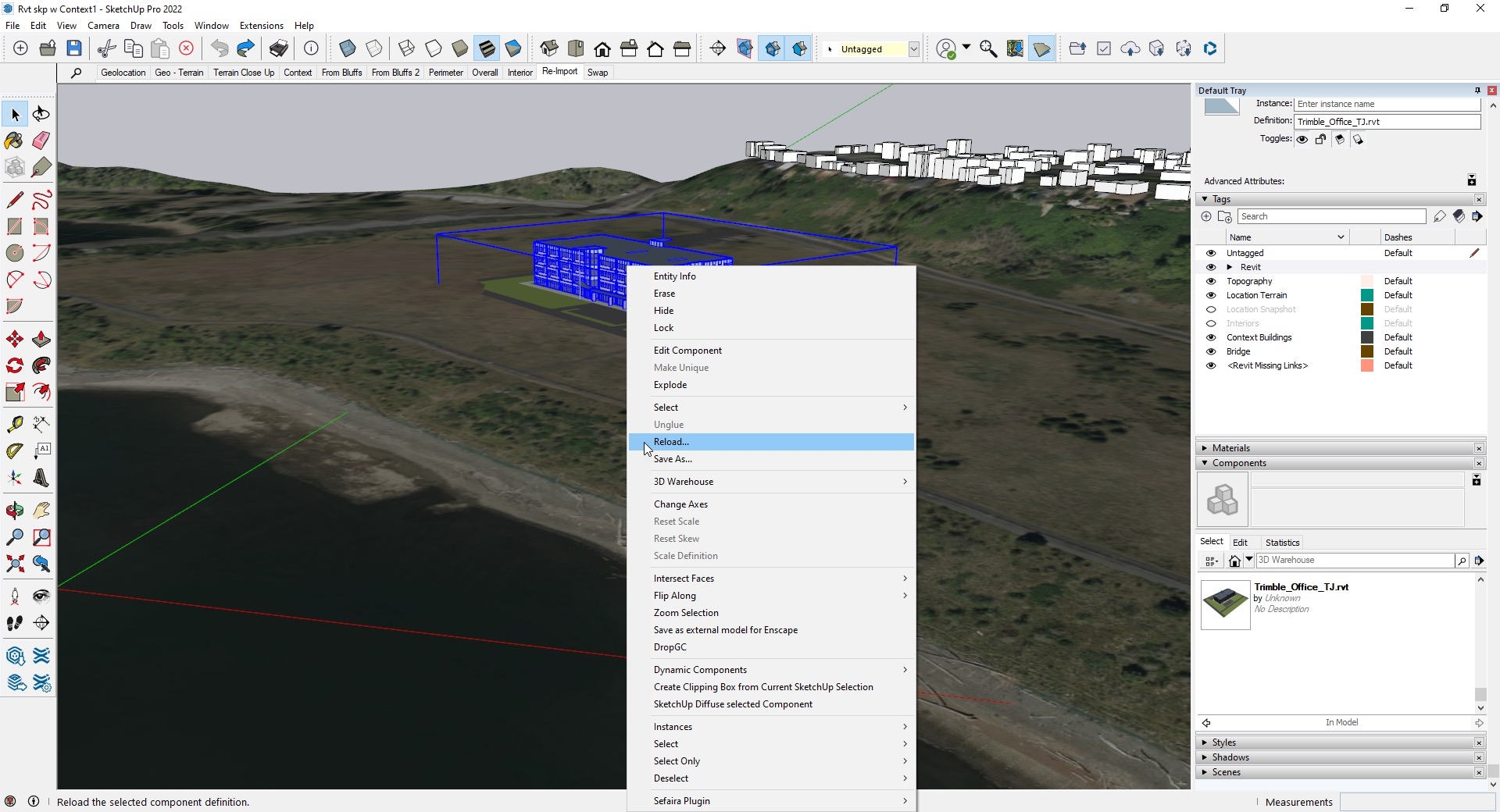Hide the Topography tag
1500x812 pixels.
1212,281
